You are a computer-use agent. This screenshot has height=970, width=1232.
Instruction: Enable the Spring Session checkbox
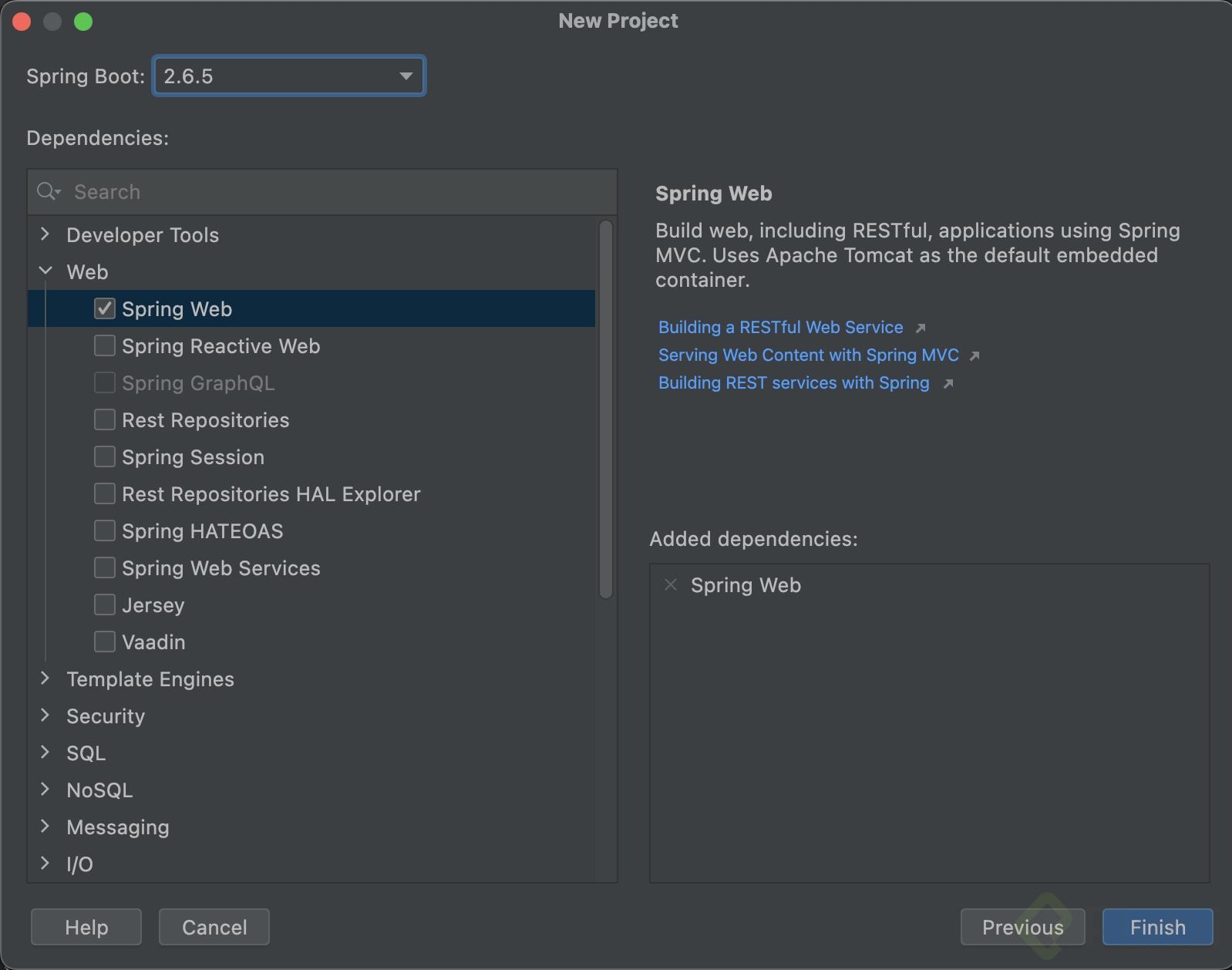(105, 456)
